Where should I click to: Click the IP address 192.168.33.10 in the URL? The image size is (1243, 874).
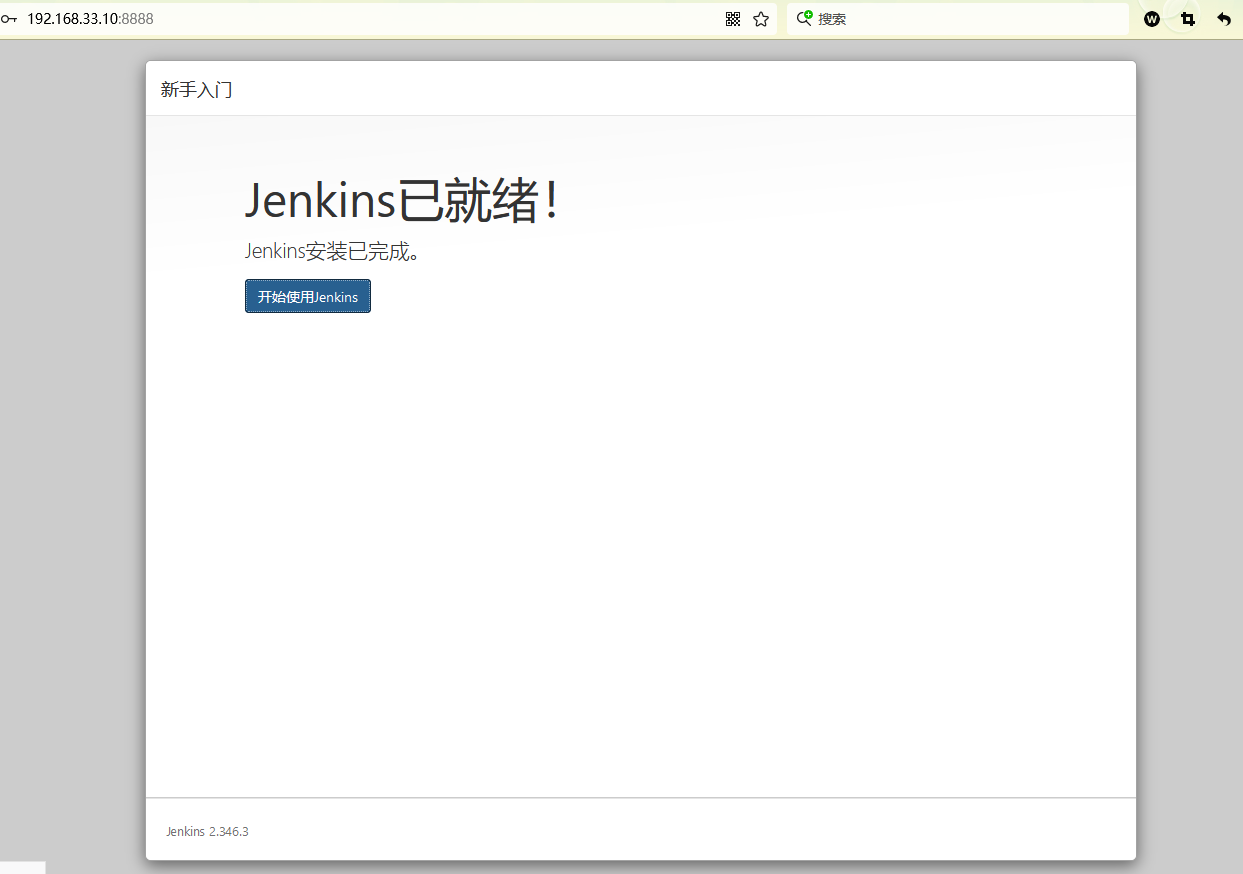pyautogui.click(x=73, y=19)
